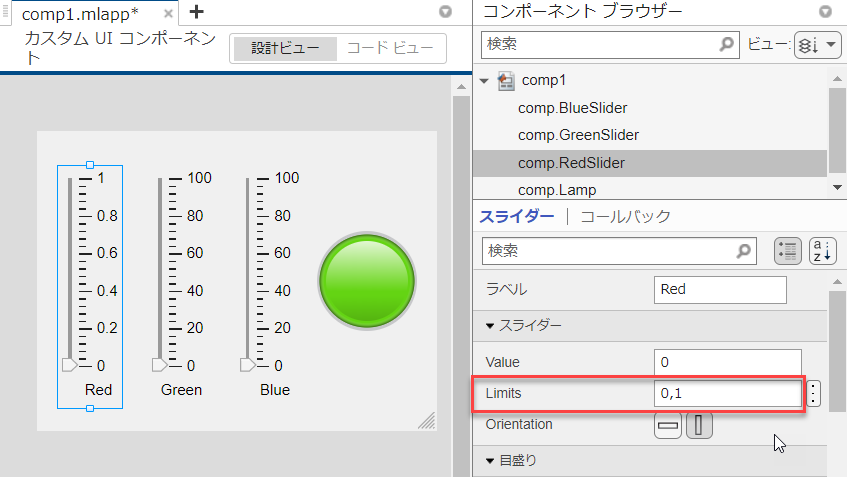Sort properties alphabetically with A-Z icon

(x=822, y=251)
